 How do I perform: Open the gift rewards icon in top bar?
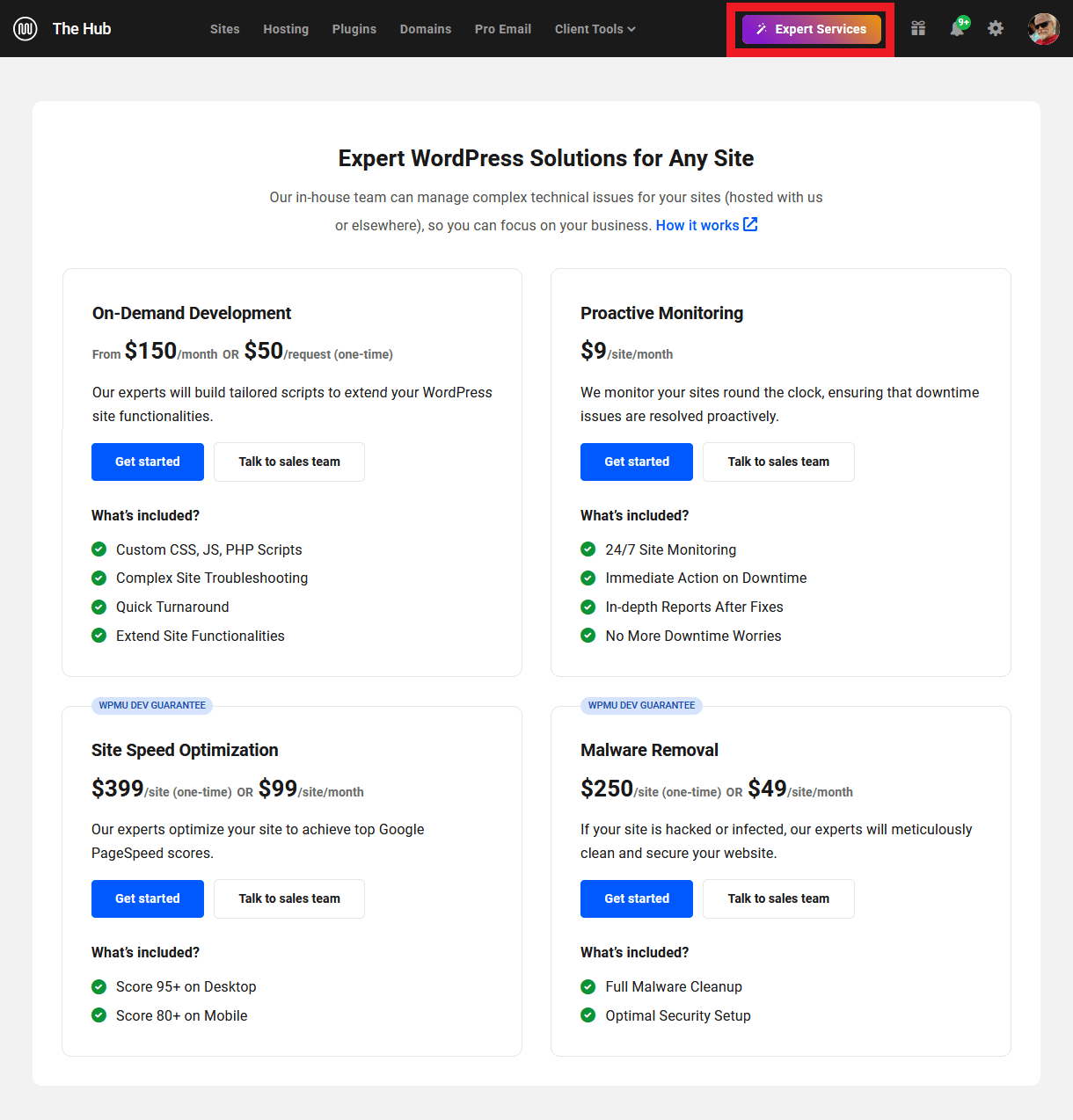point(917,28)
